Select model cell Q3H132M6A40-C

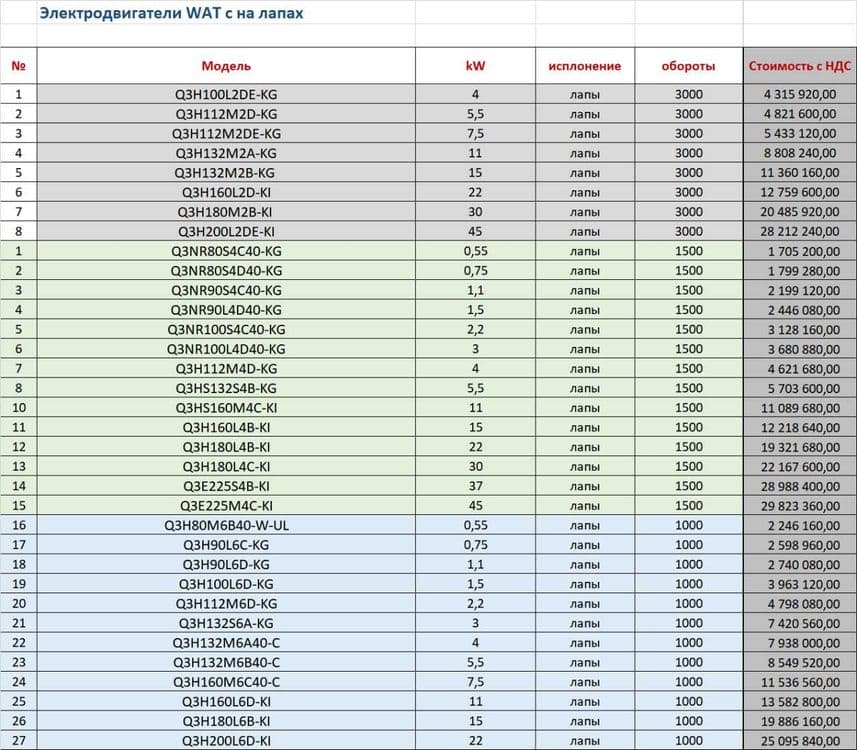point(226,643)
